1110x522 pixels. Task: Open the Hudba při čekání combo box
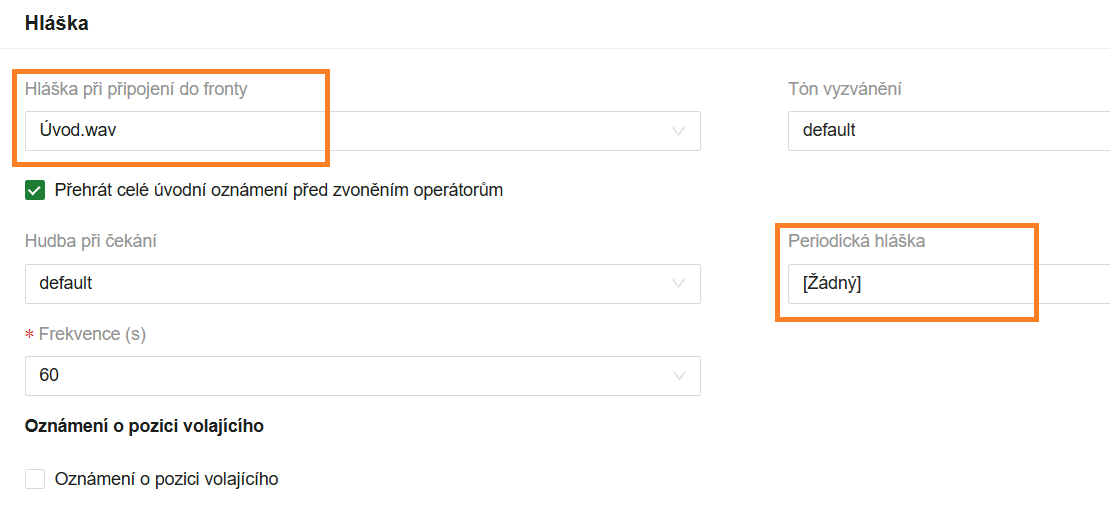350,284
